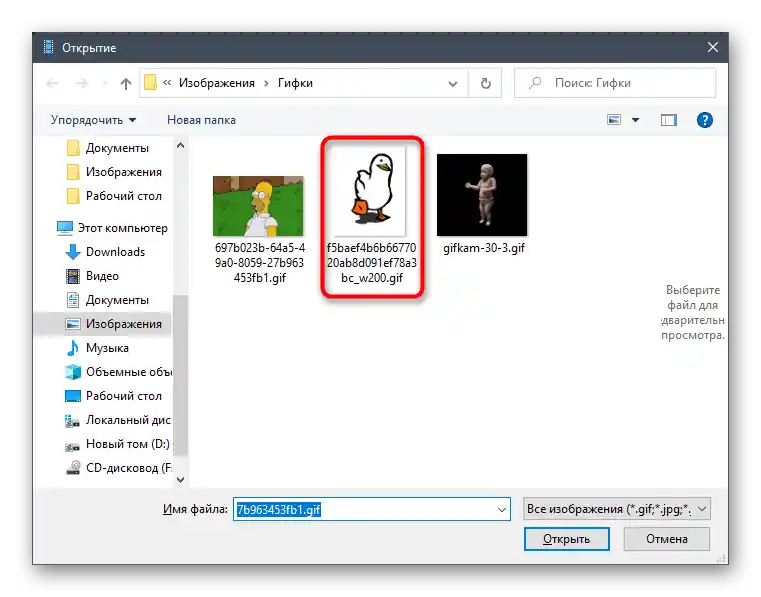Open the Все изображения file type dropdown

616,509
